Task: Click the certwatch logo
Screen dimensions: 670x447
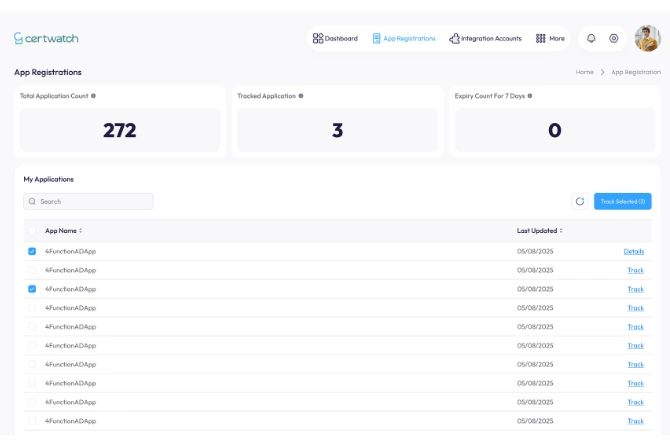Action: [46, 38]
